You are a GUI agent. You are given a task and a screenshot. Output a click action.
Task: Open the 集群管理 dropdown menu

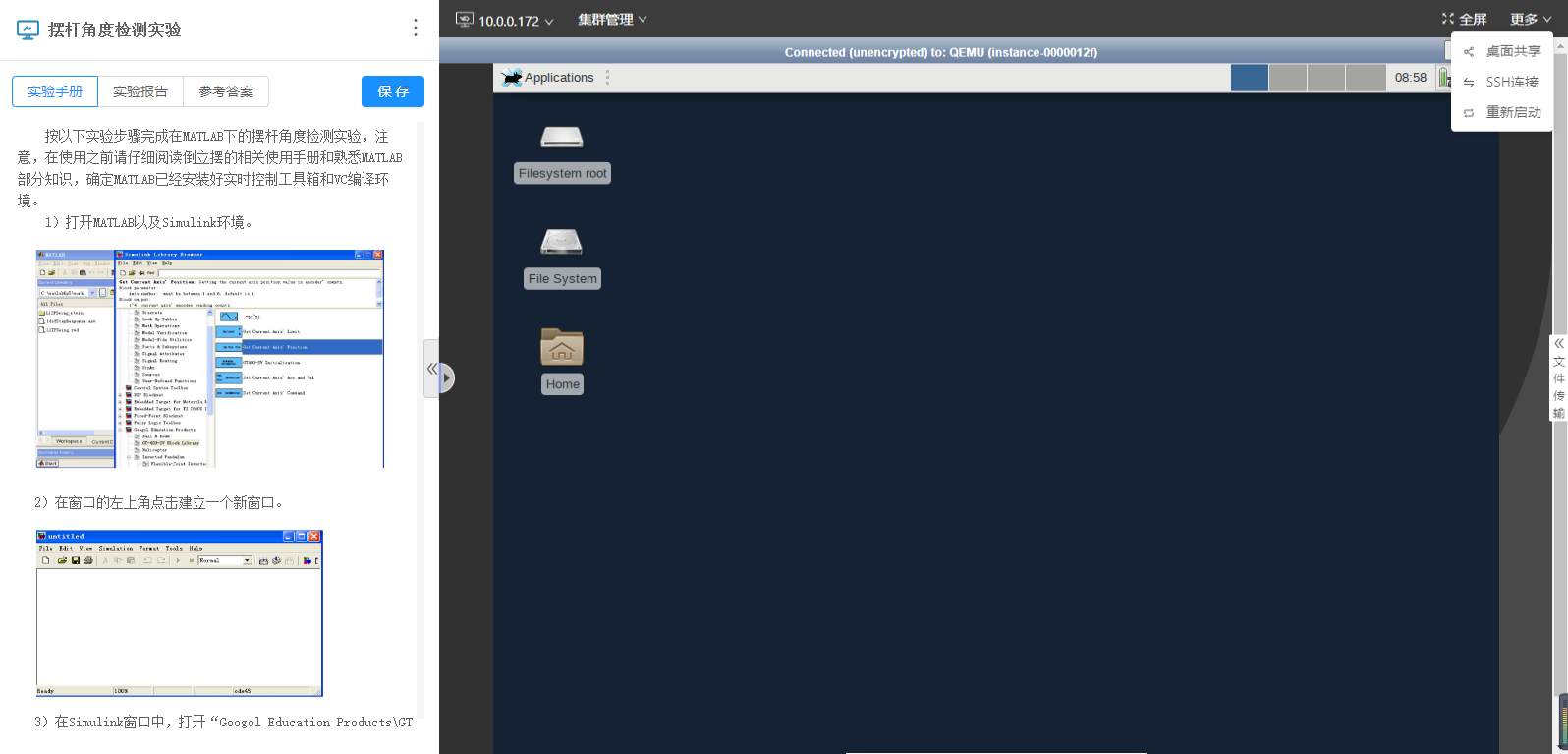[612, 20]
